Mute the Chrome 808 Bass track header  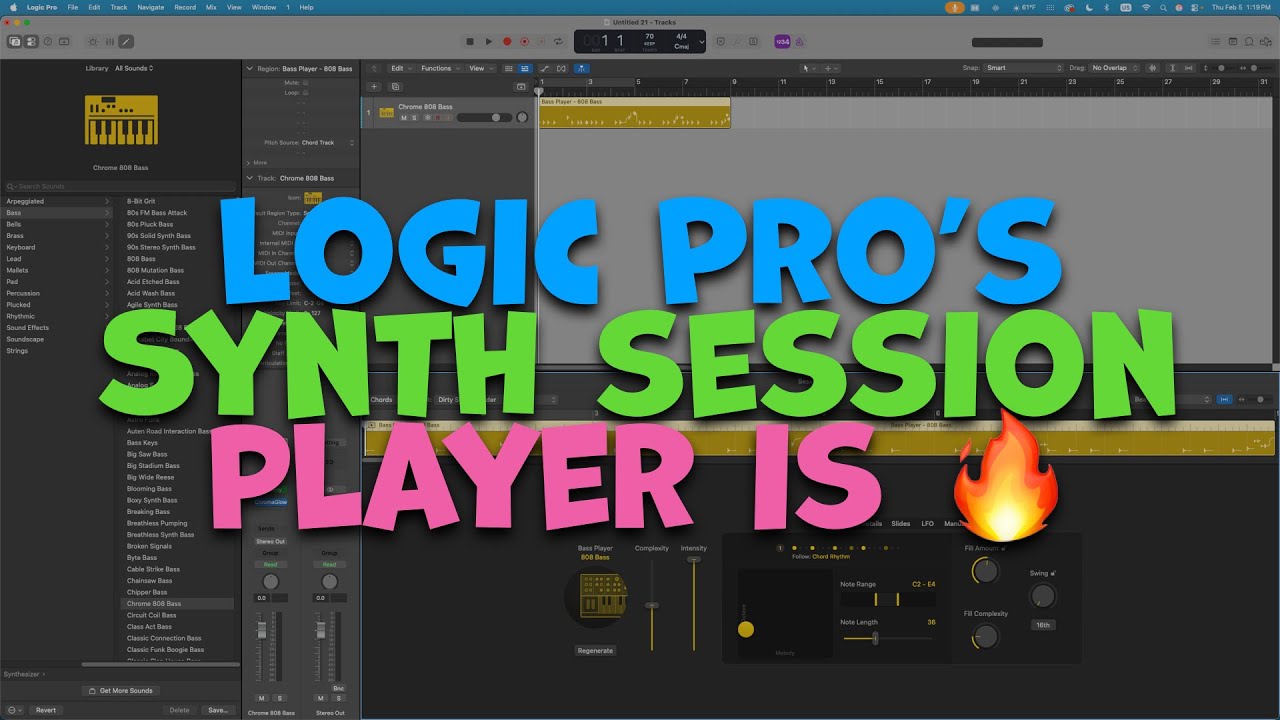(404, 118)
